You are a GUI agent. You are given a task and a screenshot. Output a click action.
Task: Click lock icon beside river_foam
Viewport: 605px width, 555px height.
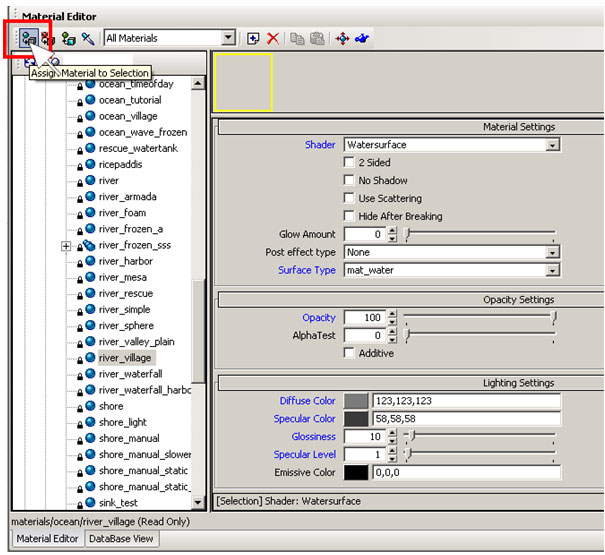[x=80, y=215]
